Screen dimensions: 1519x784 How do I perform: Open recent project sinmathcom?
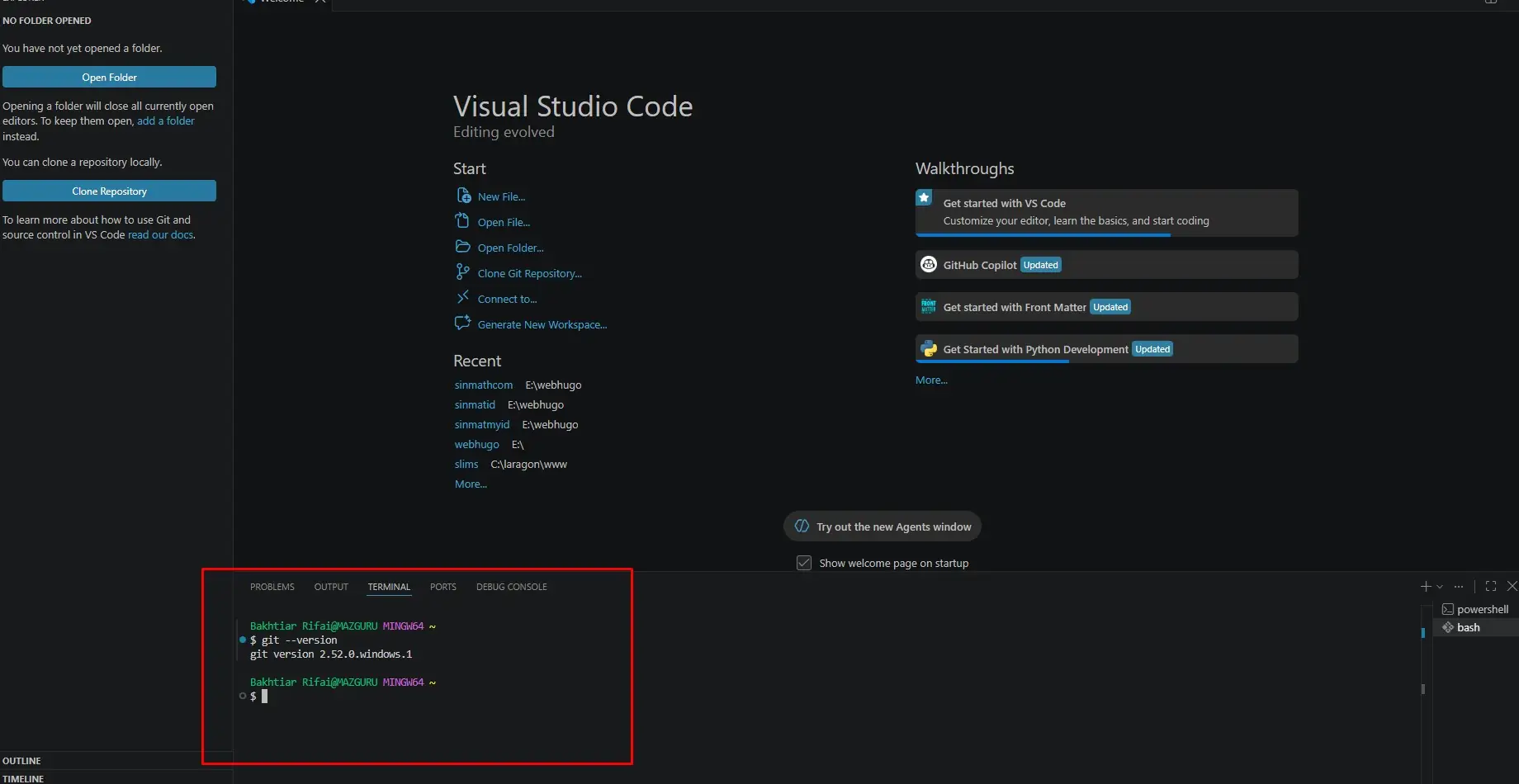coord(484,385)
